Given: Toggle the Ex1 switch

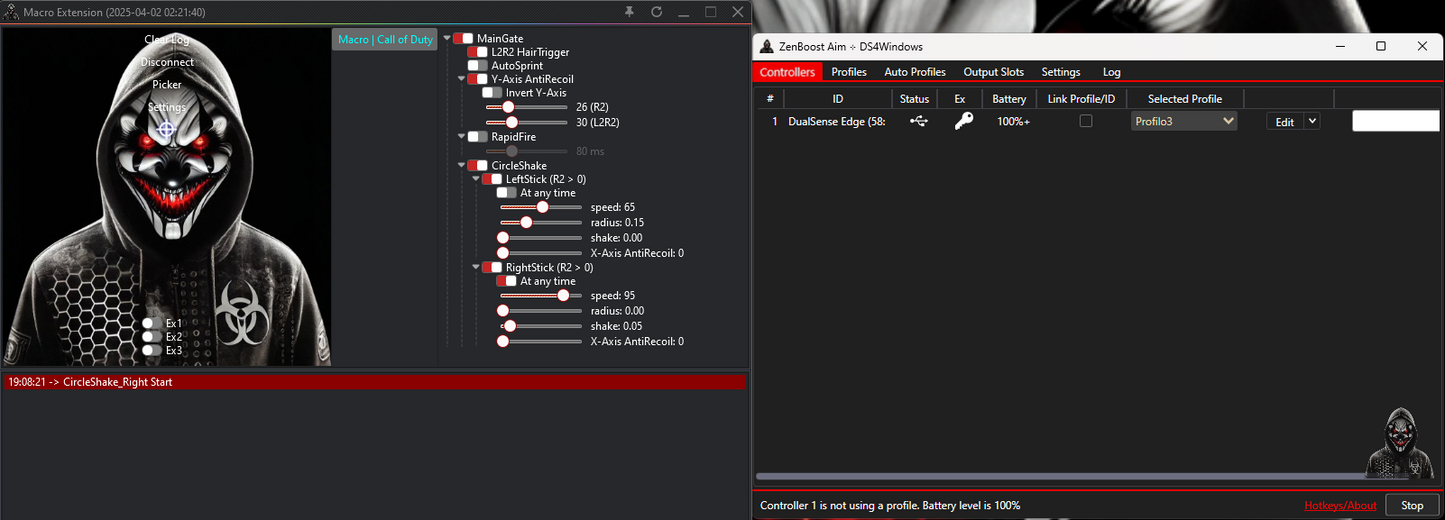Looking at the screenshot, I should [x=152, y=323].
